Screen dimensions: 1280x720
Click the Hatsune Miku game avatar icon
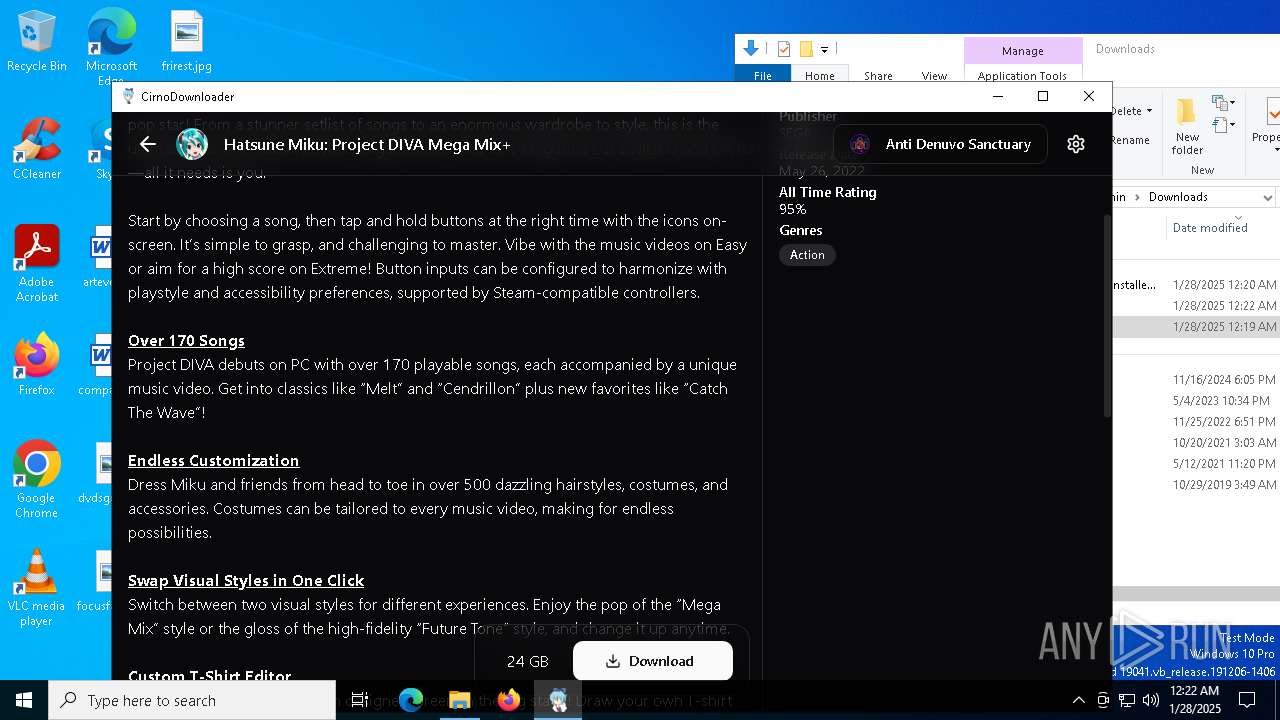tap(192, 144)
